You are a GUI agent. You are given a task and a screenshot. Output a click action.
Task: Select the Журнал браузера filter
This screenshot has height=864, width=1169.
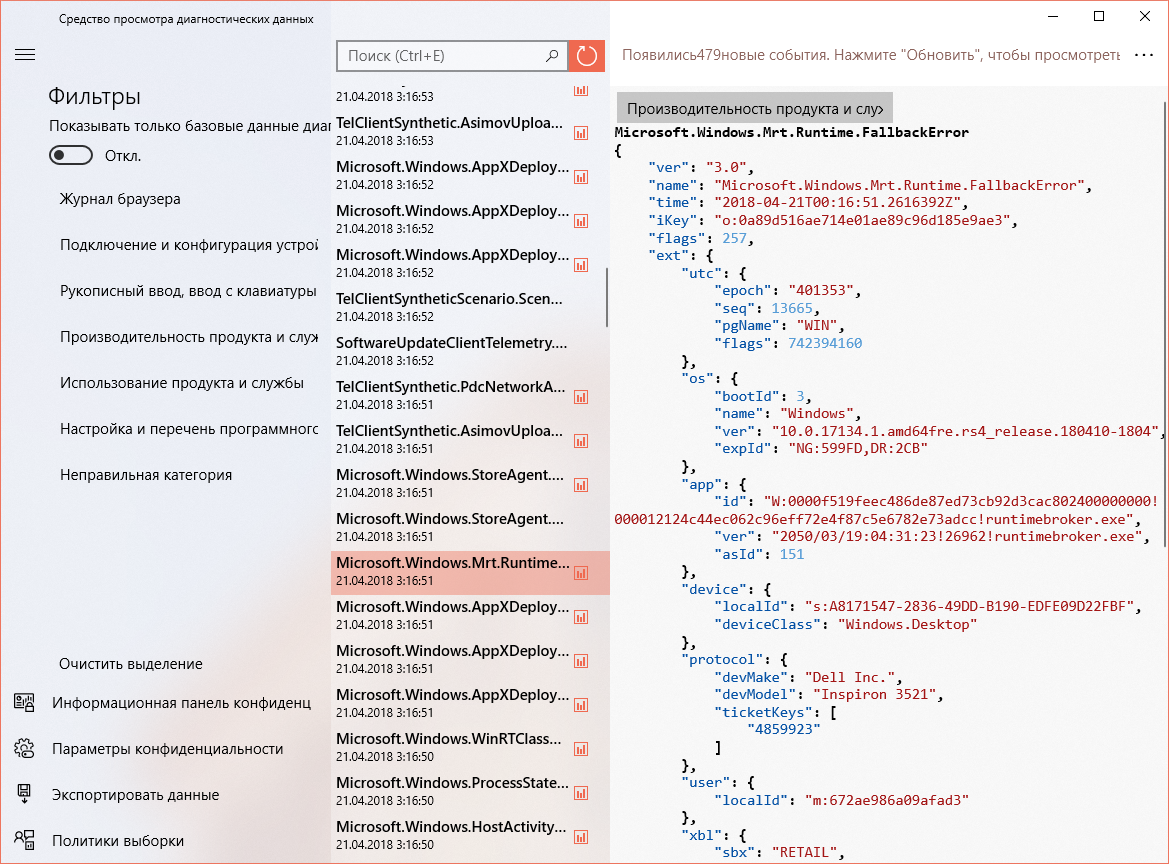[120, 199]
